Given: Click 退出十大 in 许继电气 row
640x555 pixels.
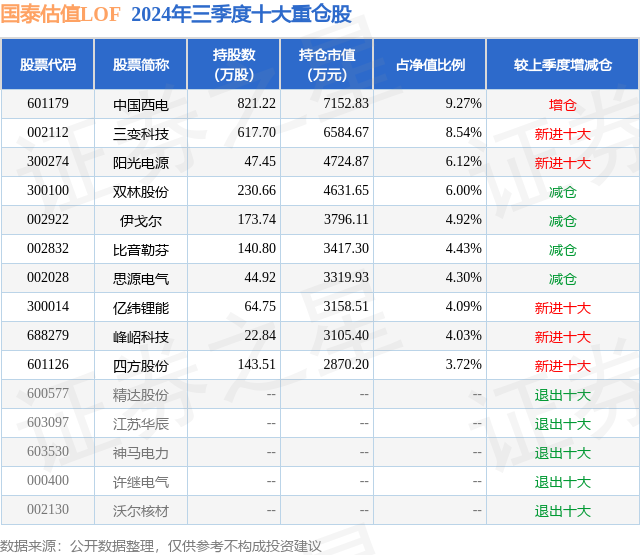Looking at the screenshot, I should click(563, 482).
